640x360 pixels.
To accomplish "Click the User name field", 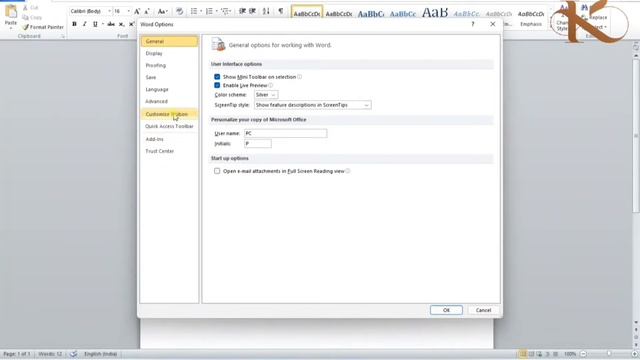I will click(285, 133).
